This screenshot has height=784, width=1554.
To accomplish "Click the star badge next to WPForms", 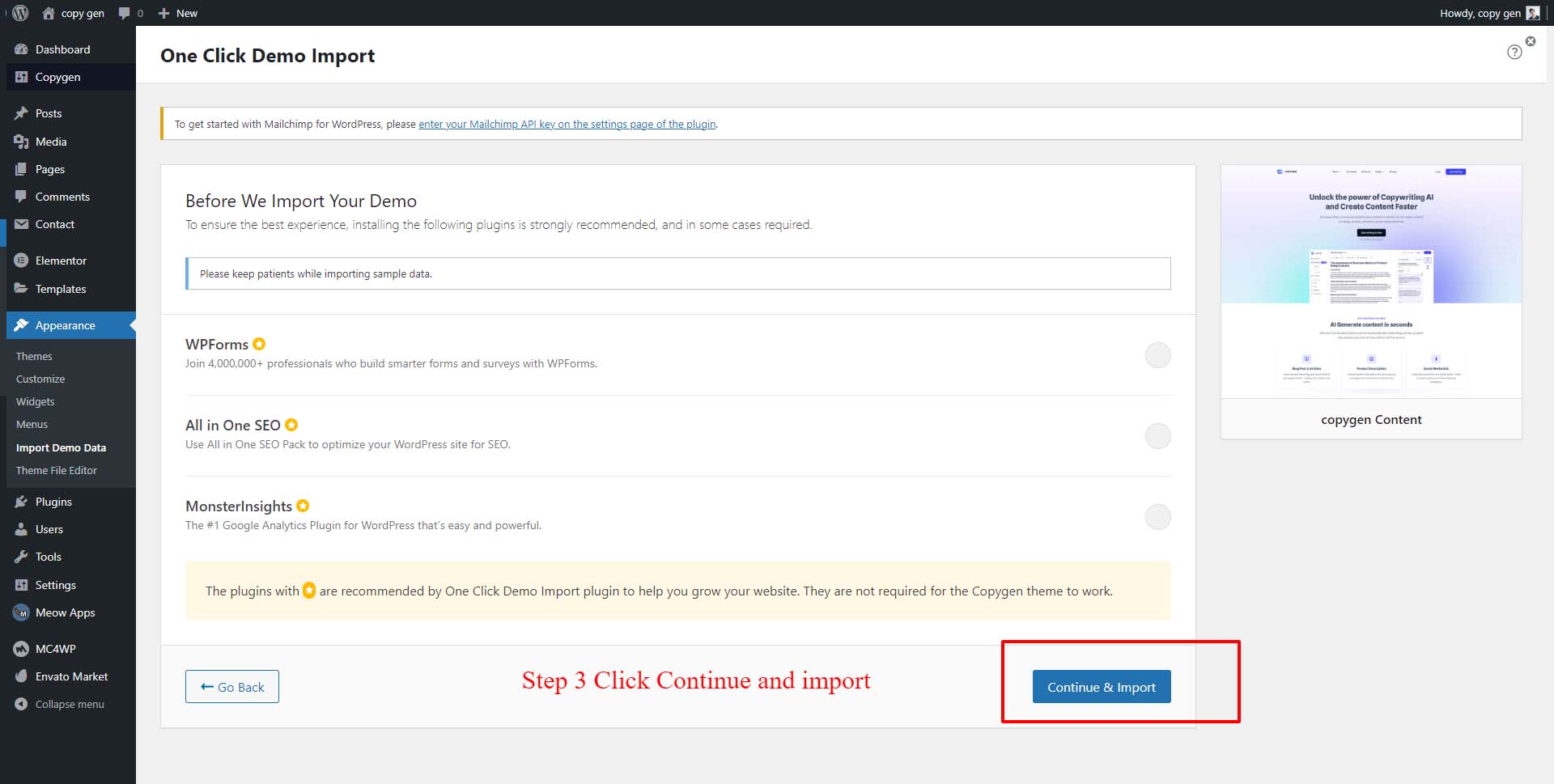I will 259,344.
